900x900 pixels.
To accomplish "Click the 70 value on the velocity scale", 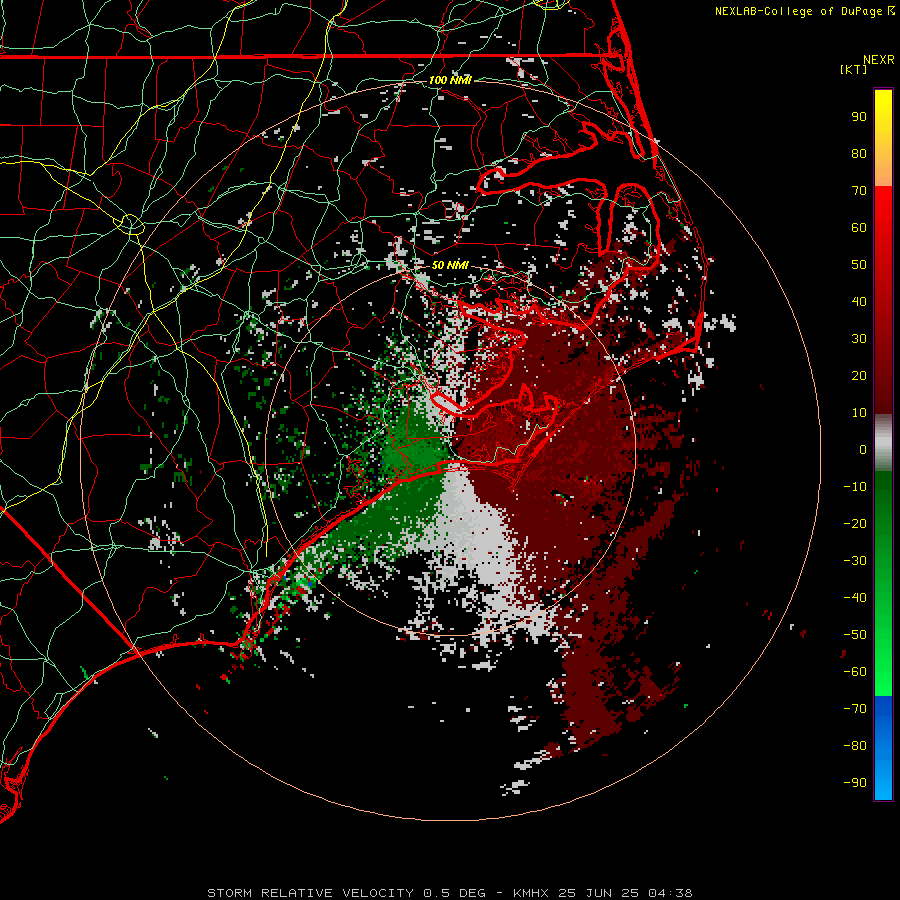I will tap(859, 191).
